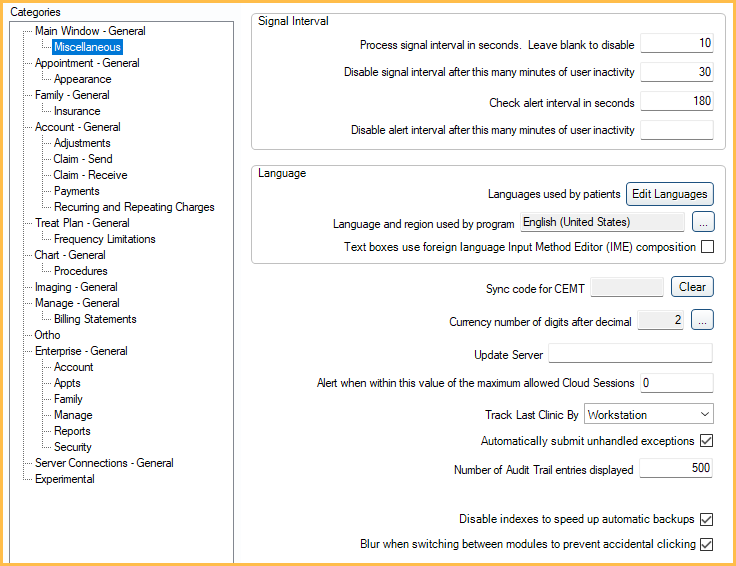The image size is (736, 566).
Task: Toggle blur when switching between modules
Action: [x=706, y=545]
